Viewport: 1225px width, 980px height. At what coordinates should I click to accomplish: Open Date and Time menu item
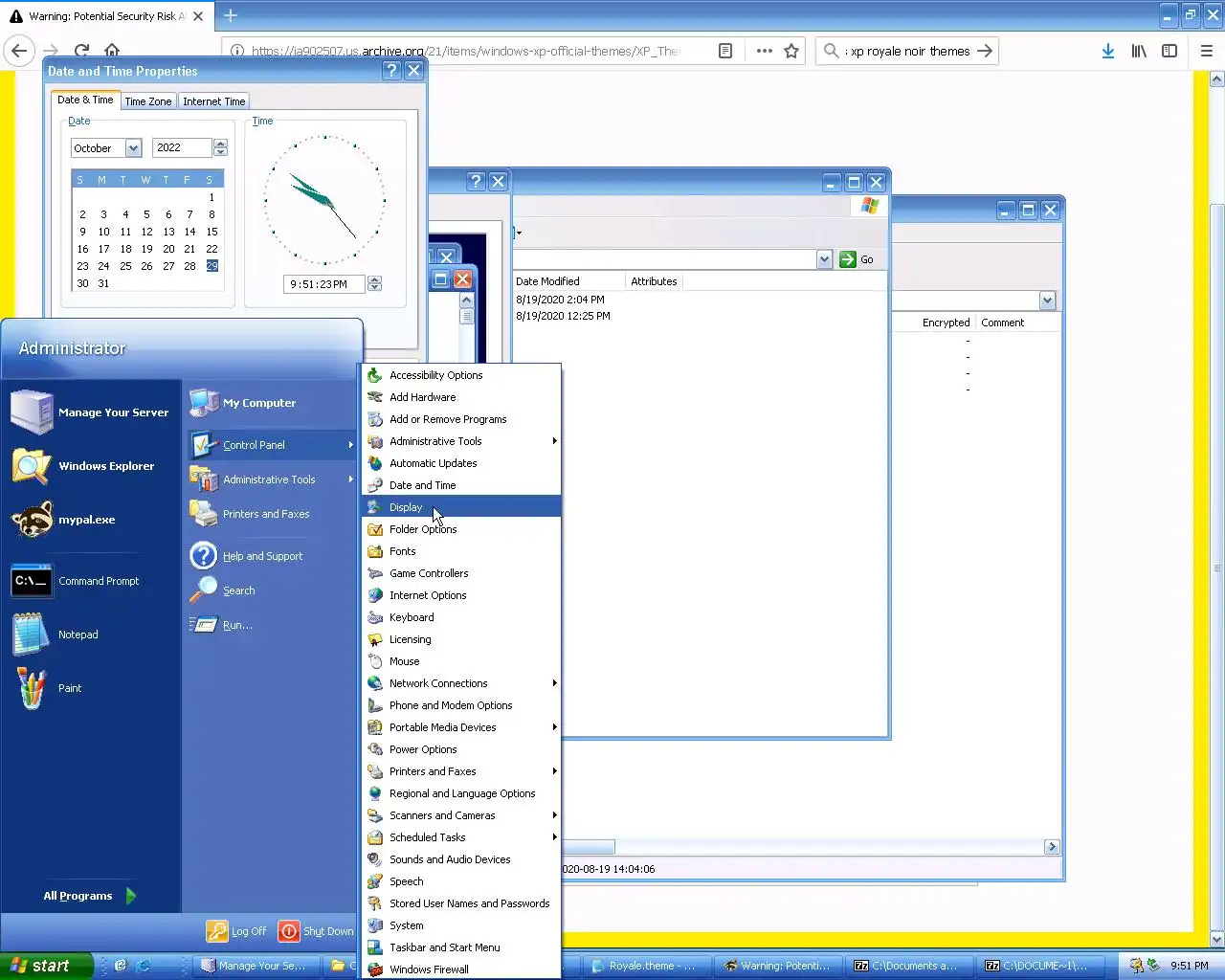(x=462, y=485)
